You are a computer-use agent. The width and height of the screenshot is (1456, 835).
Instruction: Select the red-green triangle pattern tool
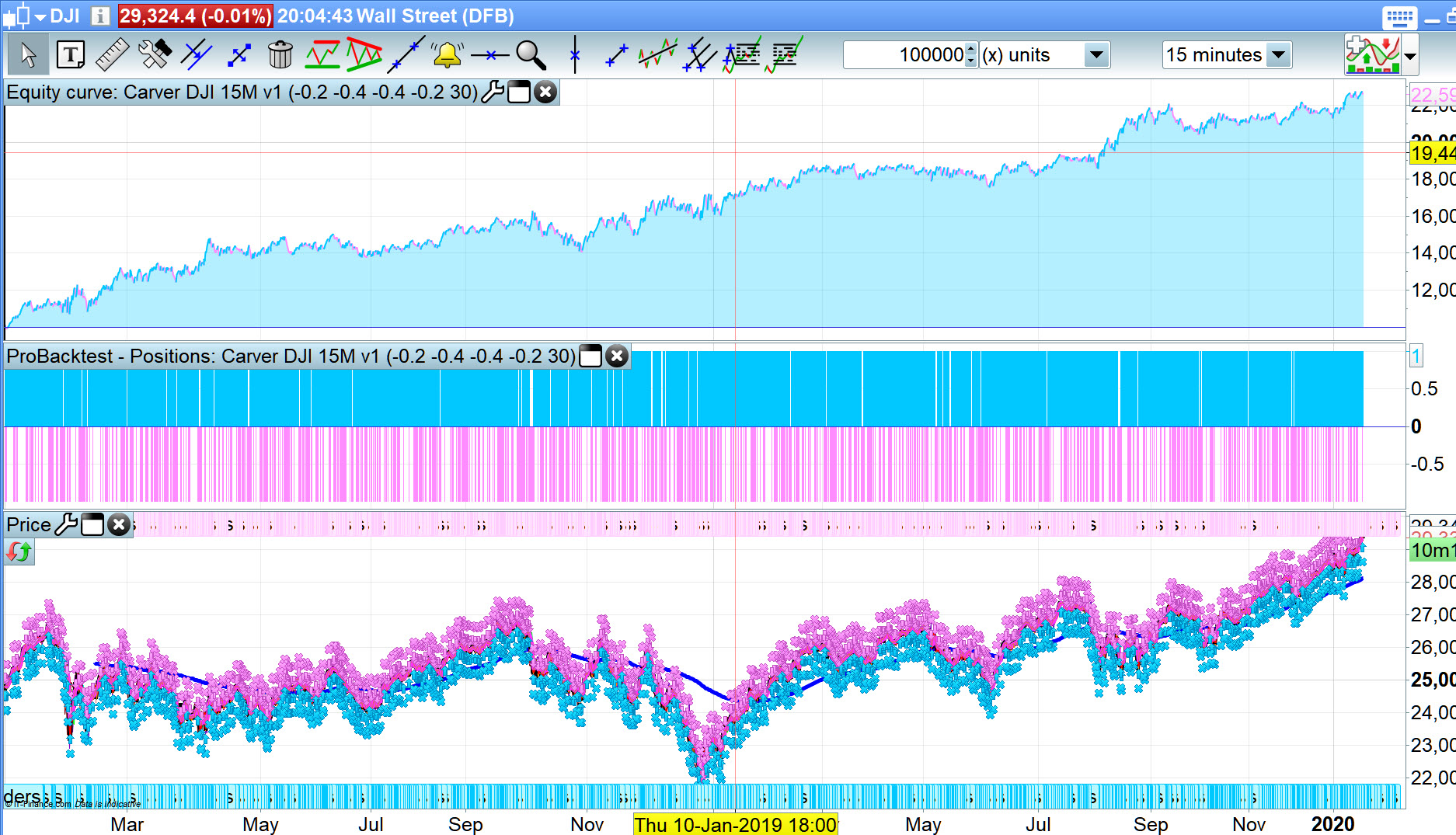(x=364, y=54)
